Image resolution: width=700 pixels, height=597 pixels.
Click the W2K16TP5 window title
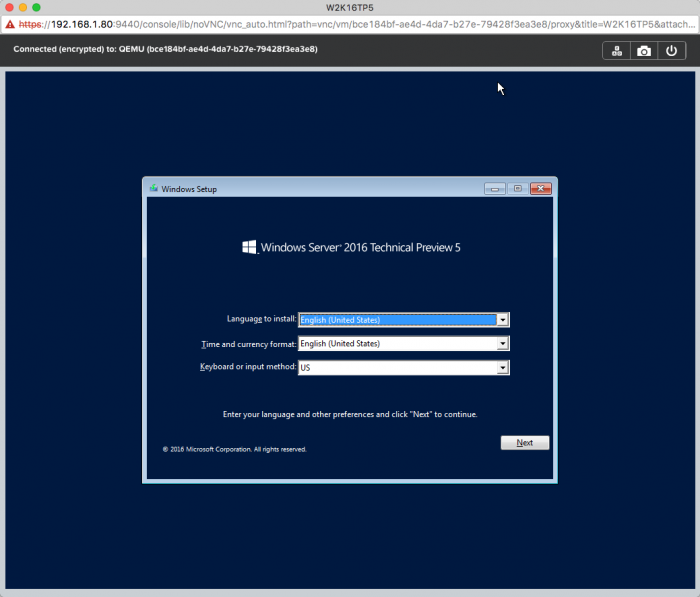[350, 8]
